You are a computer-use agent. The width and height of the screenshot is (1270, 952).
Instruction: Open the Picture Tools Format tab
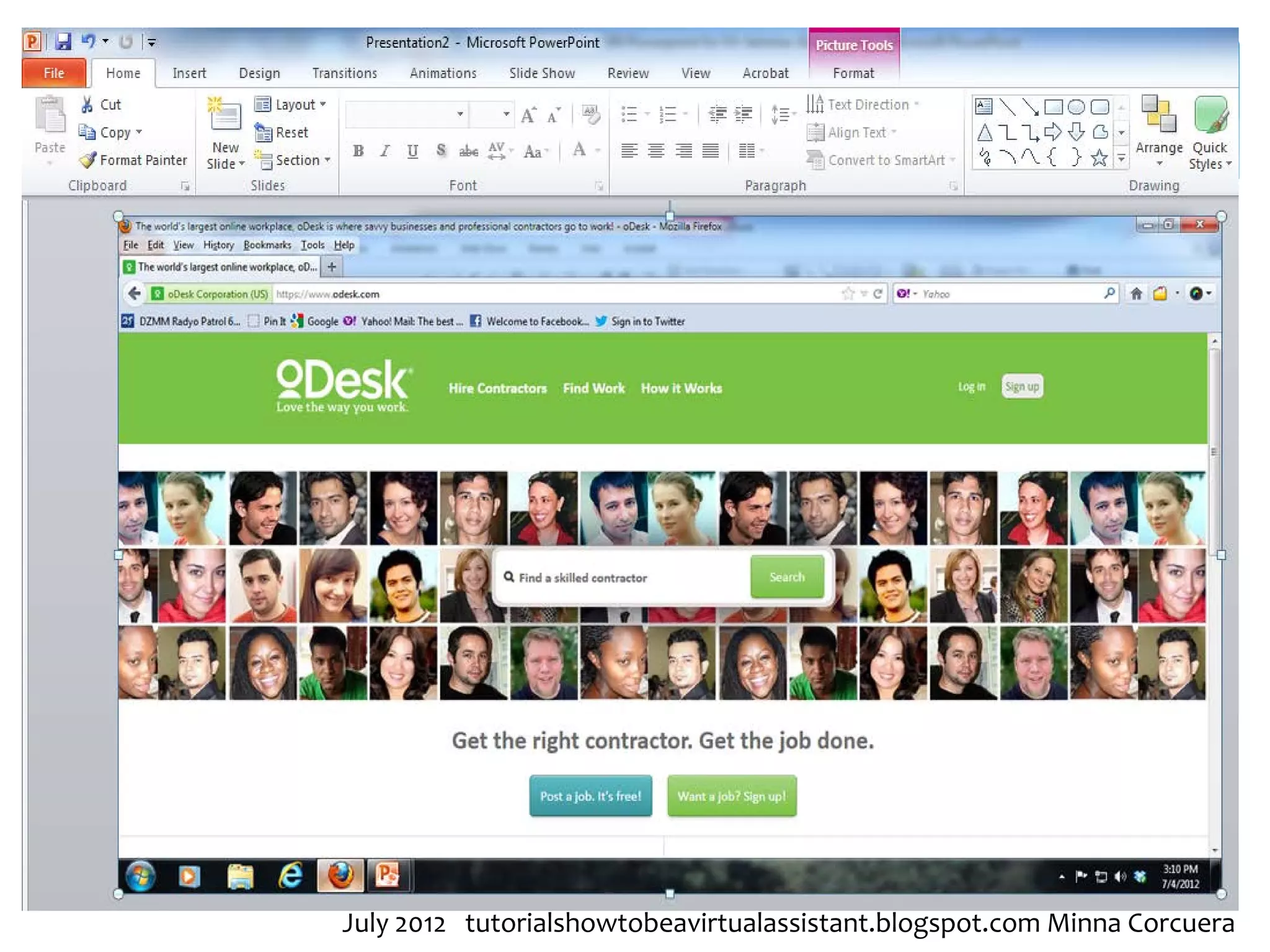(853, 73)
